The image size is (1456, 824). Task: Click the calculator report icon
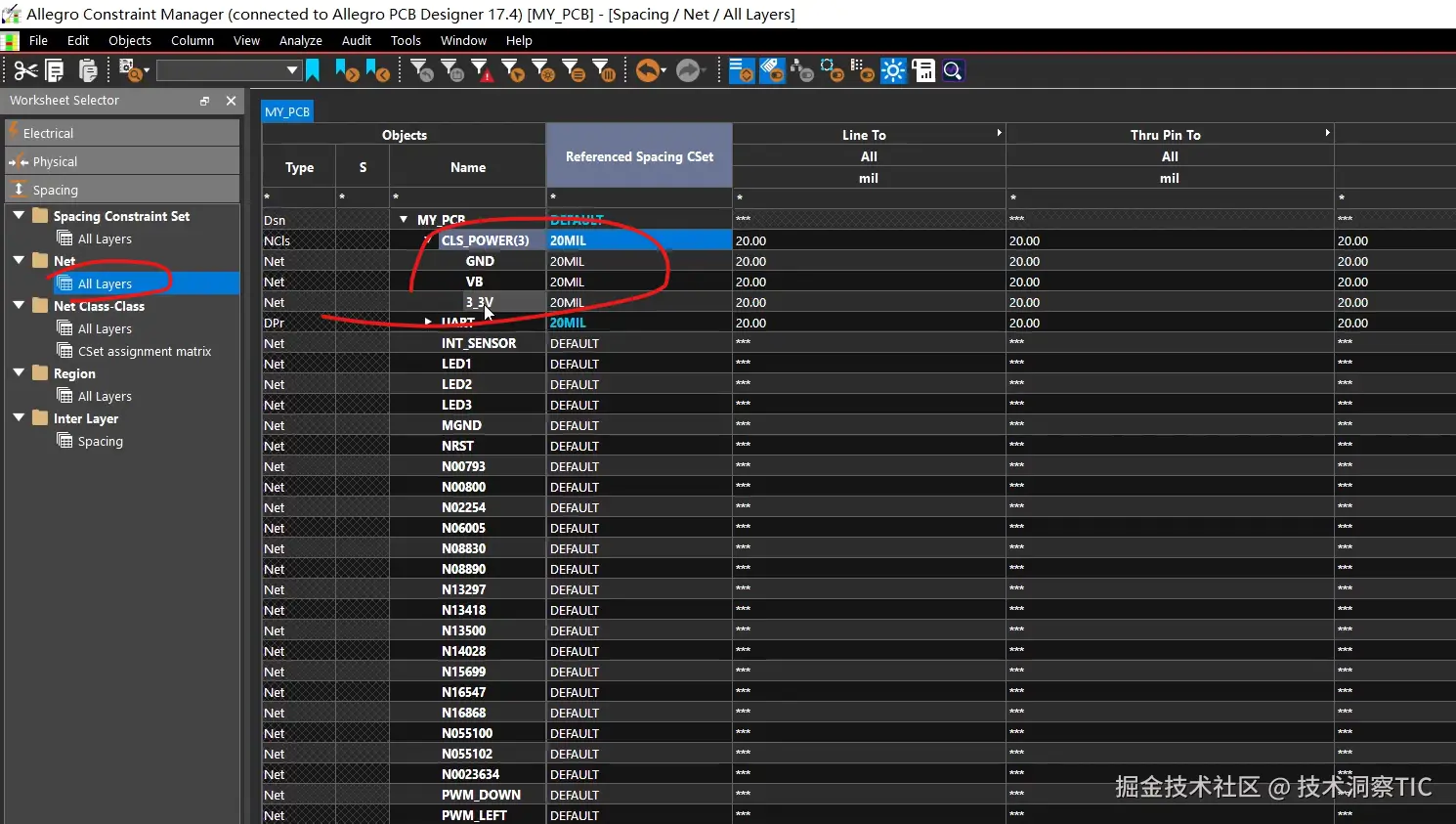[x=923, y=70]
